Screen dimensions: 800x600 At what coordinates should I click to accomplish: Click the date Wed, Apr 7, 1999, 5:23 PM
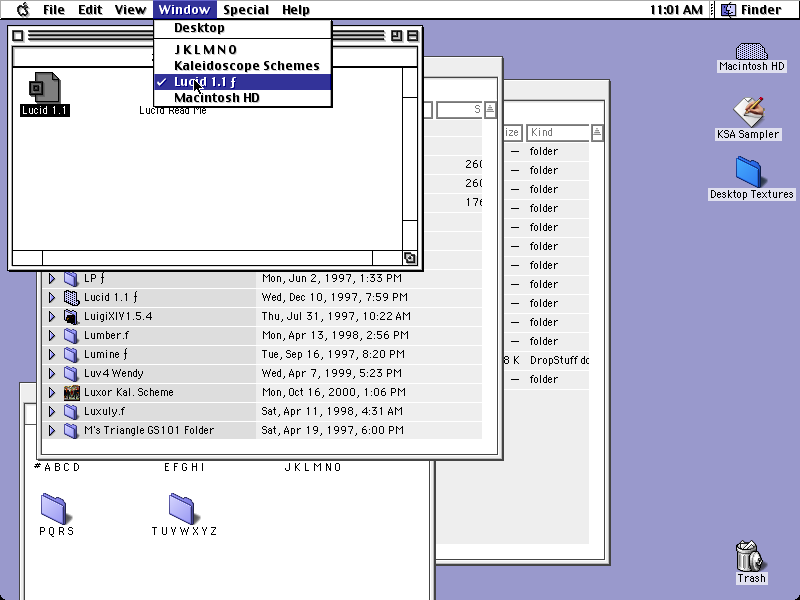point(332,373)
